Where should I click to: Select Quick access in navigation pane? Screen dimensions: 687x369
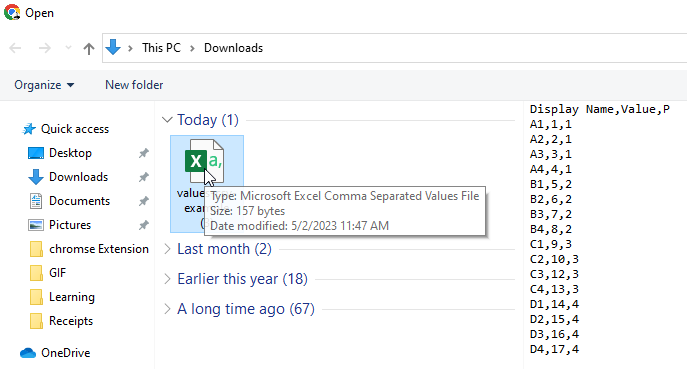coord(75,129)
